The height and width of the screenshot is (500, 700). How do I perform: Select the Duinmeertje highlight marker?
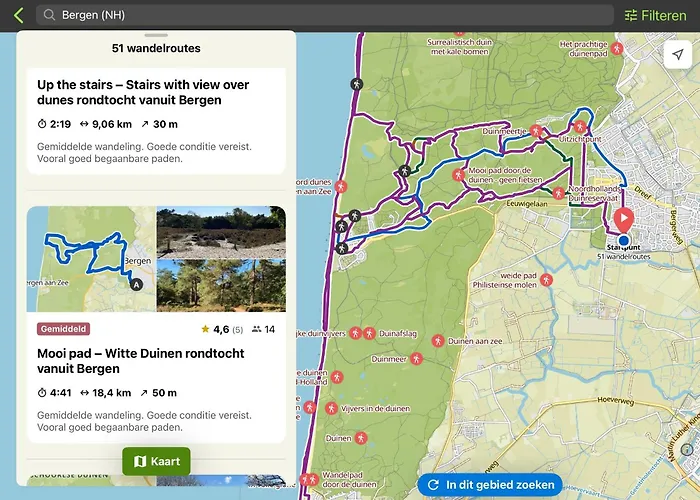click(x=536, y=131)
